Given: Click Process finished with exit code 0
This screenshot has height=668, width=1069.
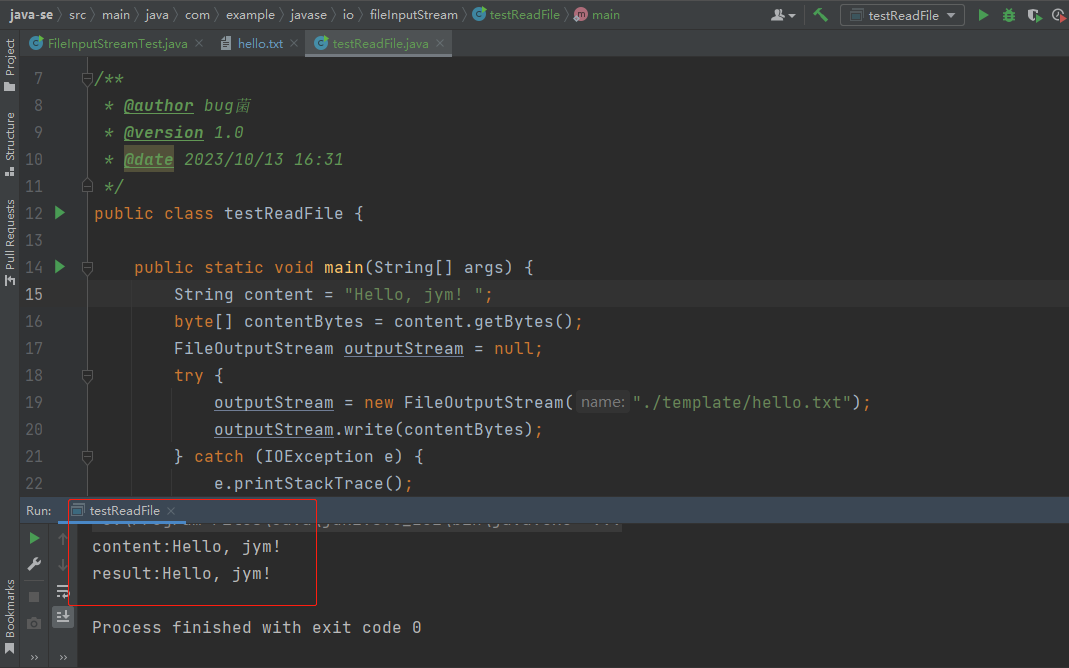Looking at the screenshot, I should tap(256, 628).
